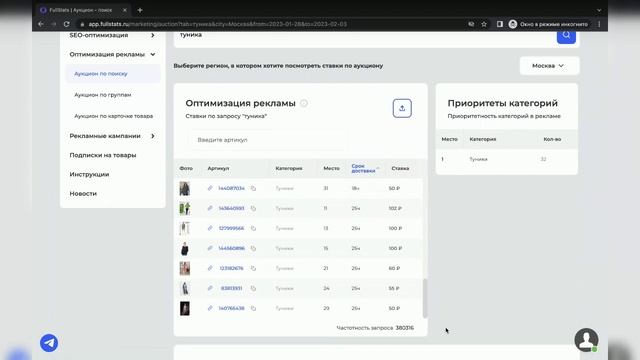Viewport: 640px width, 360px height.
Task: Open article link in row with place 15
Action: 231,248
